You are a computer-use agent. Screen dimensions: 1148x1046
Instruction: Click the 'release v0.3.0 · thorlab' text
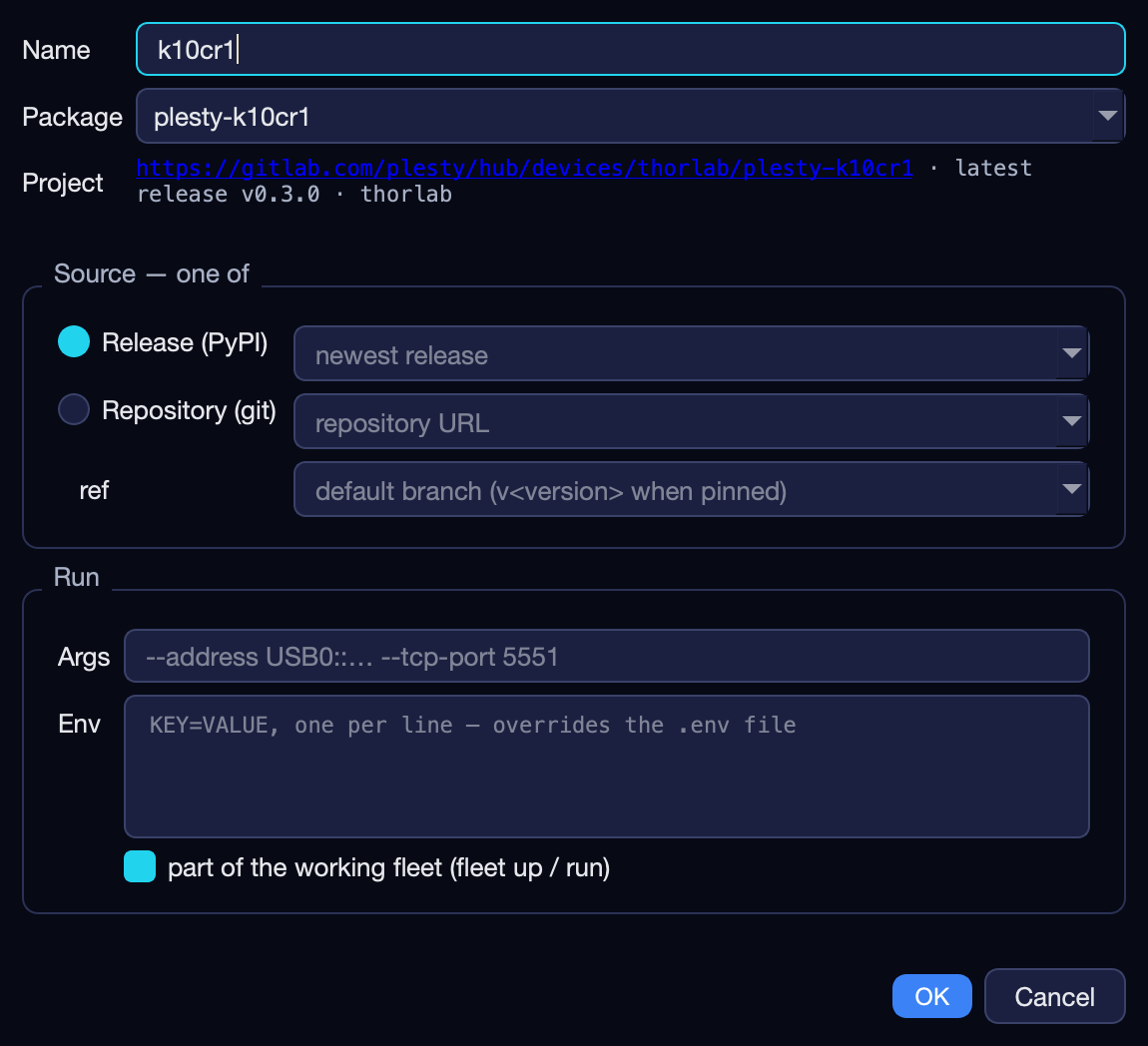pos(294,194)
